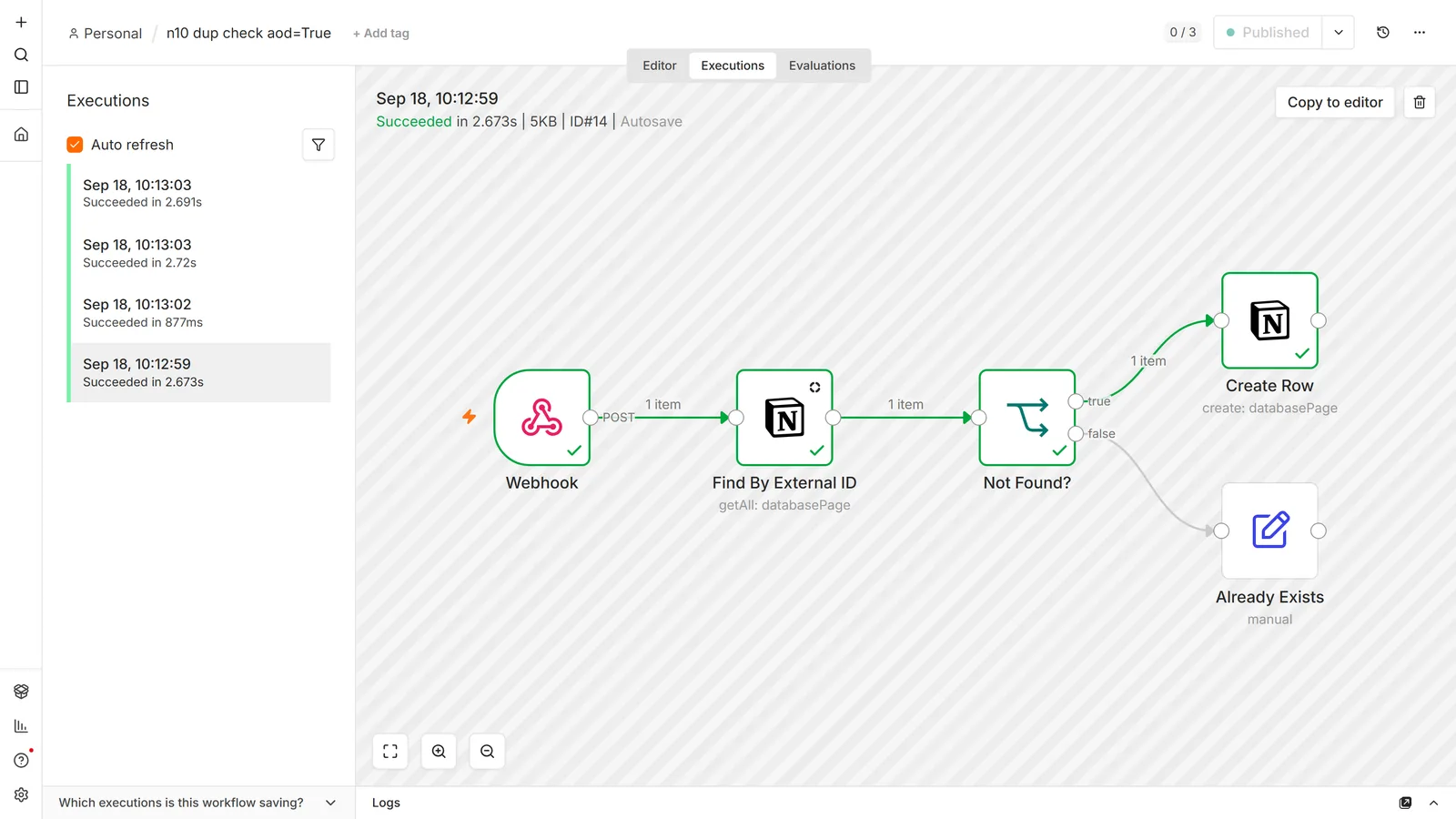Screen dimensions: 1456x819
Task: Click the workflow name 'n10 dup check aod=True'
Action: coord(248,34)
